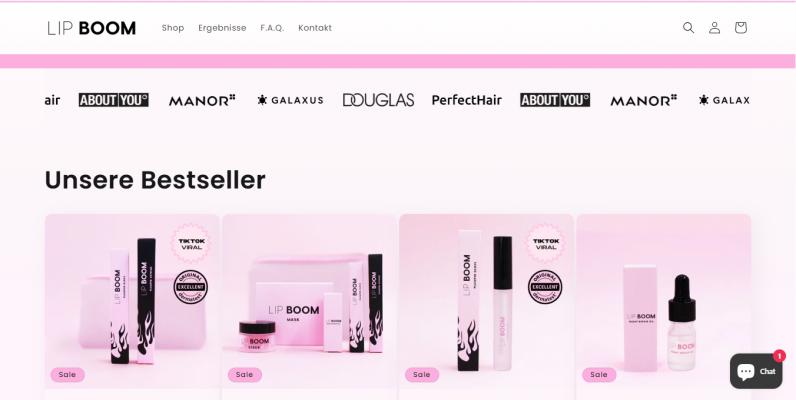Screen dimensions: 796x400
Task: Go to the F.A.Q. page
Action: click(x=272, y=28)
